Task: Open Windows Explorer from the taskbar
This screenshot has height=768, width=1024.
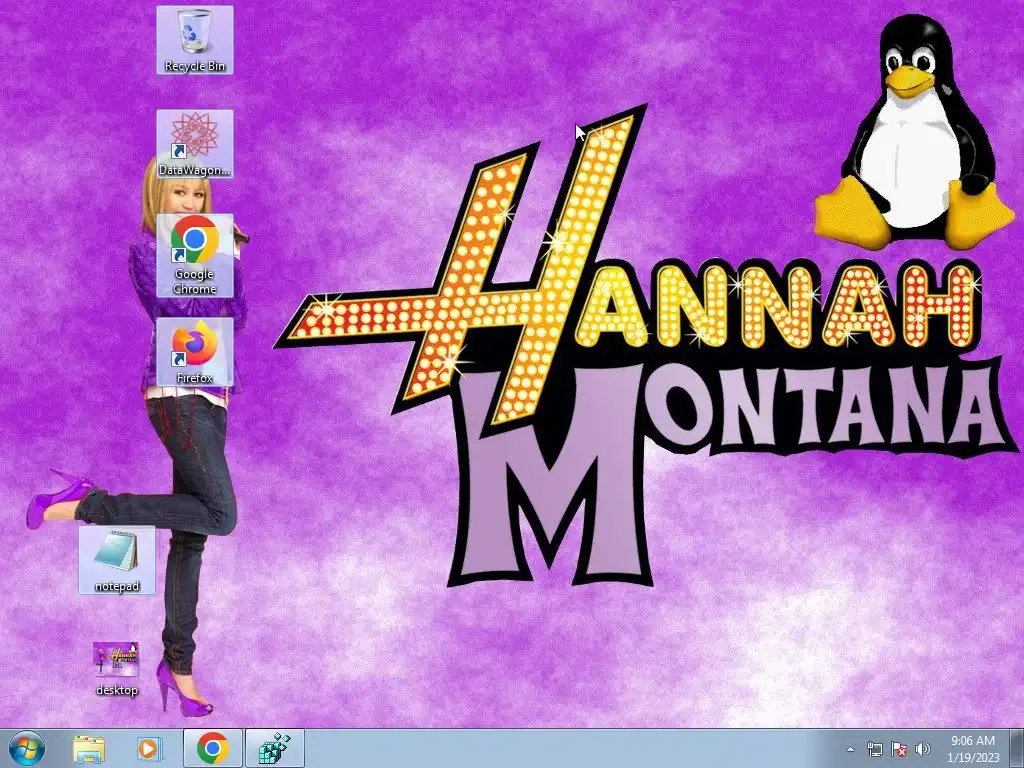Action: tap(89, 748)
